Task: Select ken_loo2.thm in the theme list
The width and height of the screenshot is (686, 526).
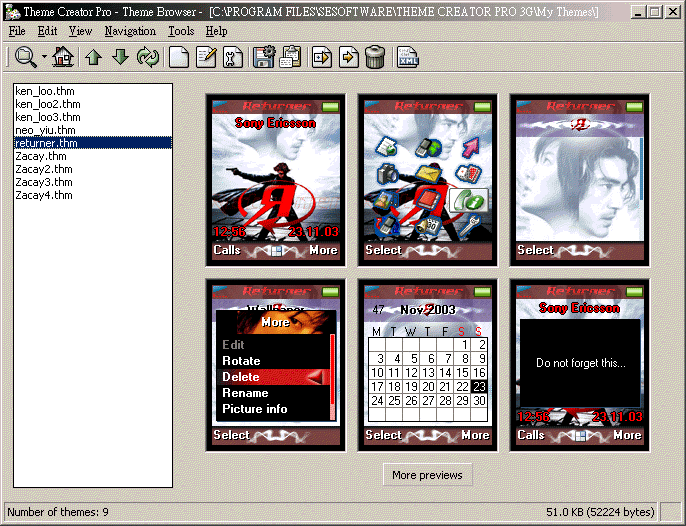Action: pyautogui.click(x=93, y=104)
